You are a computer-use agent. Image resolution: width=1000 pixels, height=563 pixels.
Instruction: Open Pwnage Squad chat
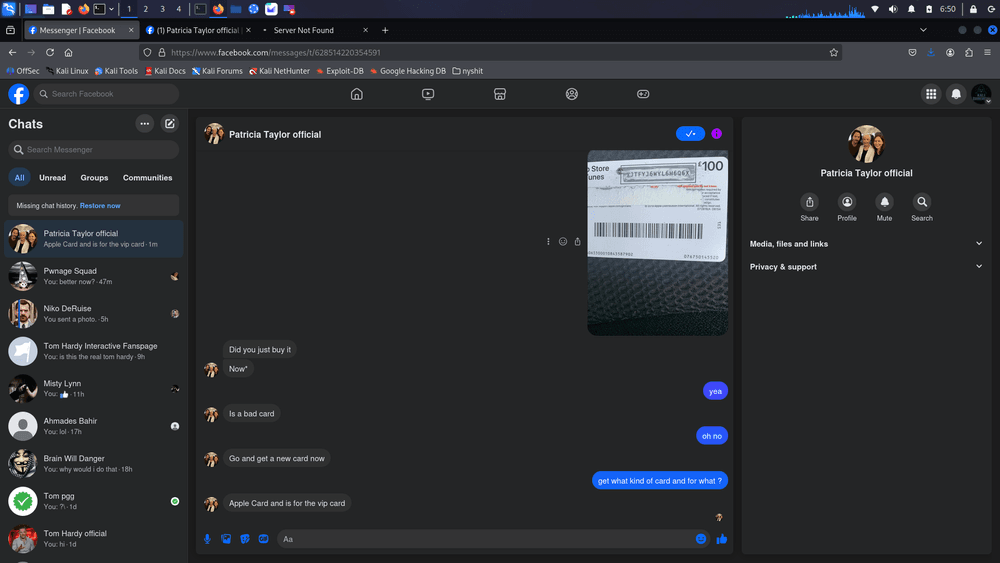(x=94, y=276)
